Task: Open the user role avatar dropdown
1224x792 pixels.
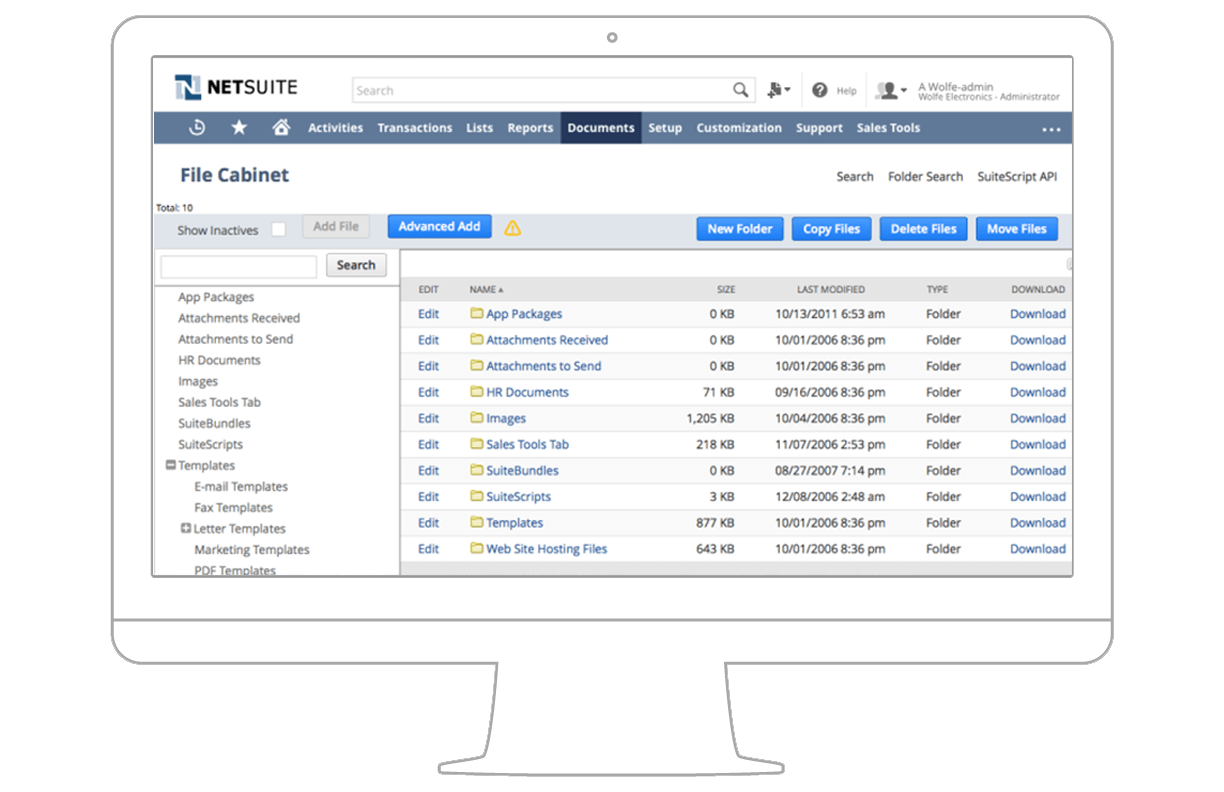Action: 890,91
